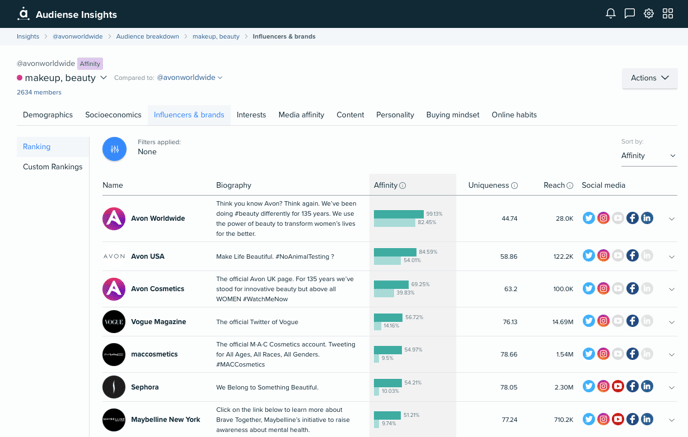Open the settings gear icon
The height and width of the screenshot is (437, 688).
(x=649, y=14)
